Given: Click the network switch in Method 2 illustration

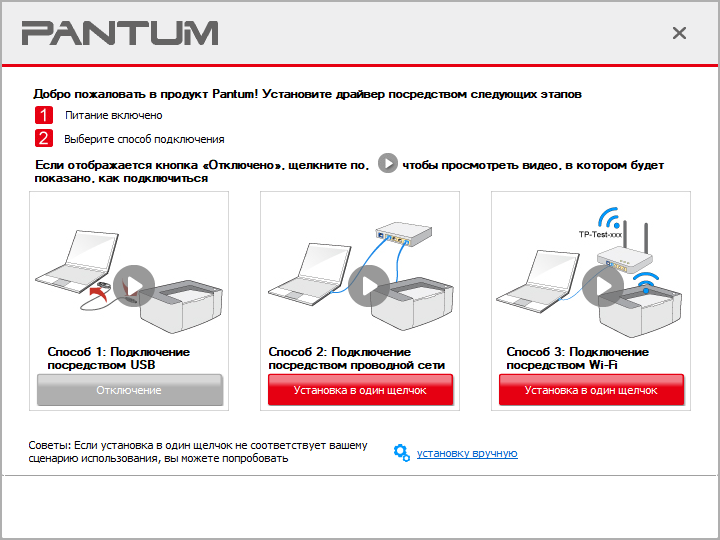Looking at the screenshot, I should (x=404, y=234).
